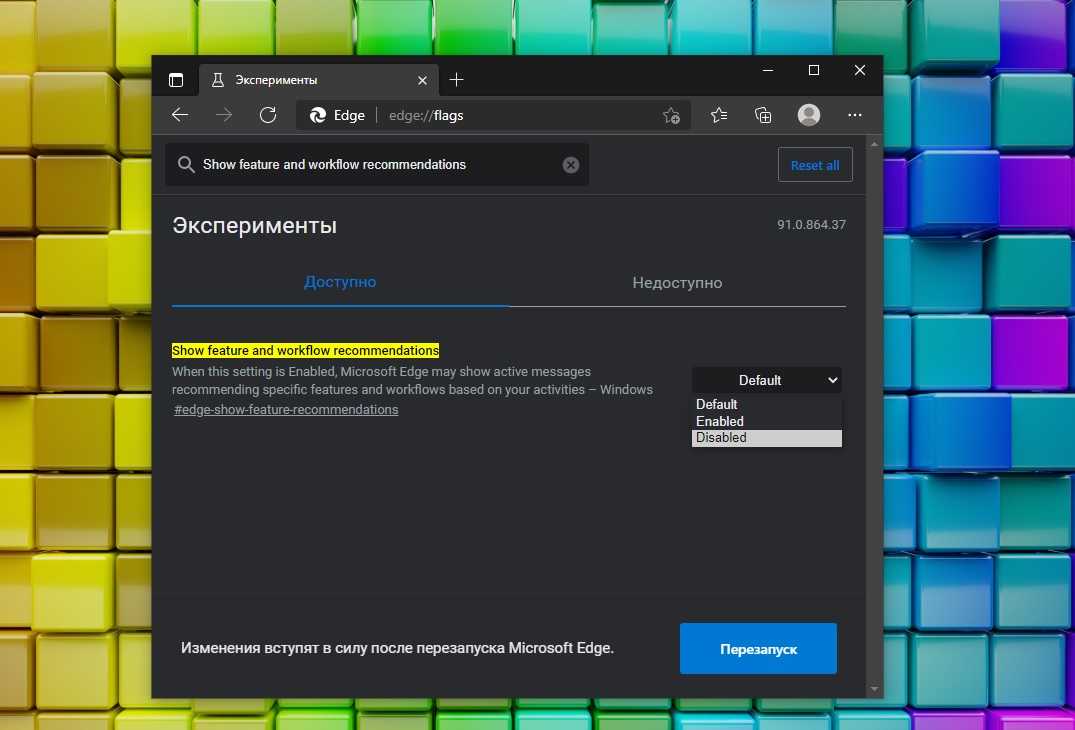
Task: Click the Edge logo in address bar
Action: (x=317, y=115)
